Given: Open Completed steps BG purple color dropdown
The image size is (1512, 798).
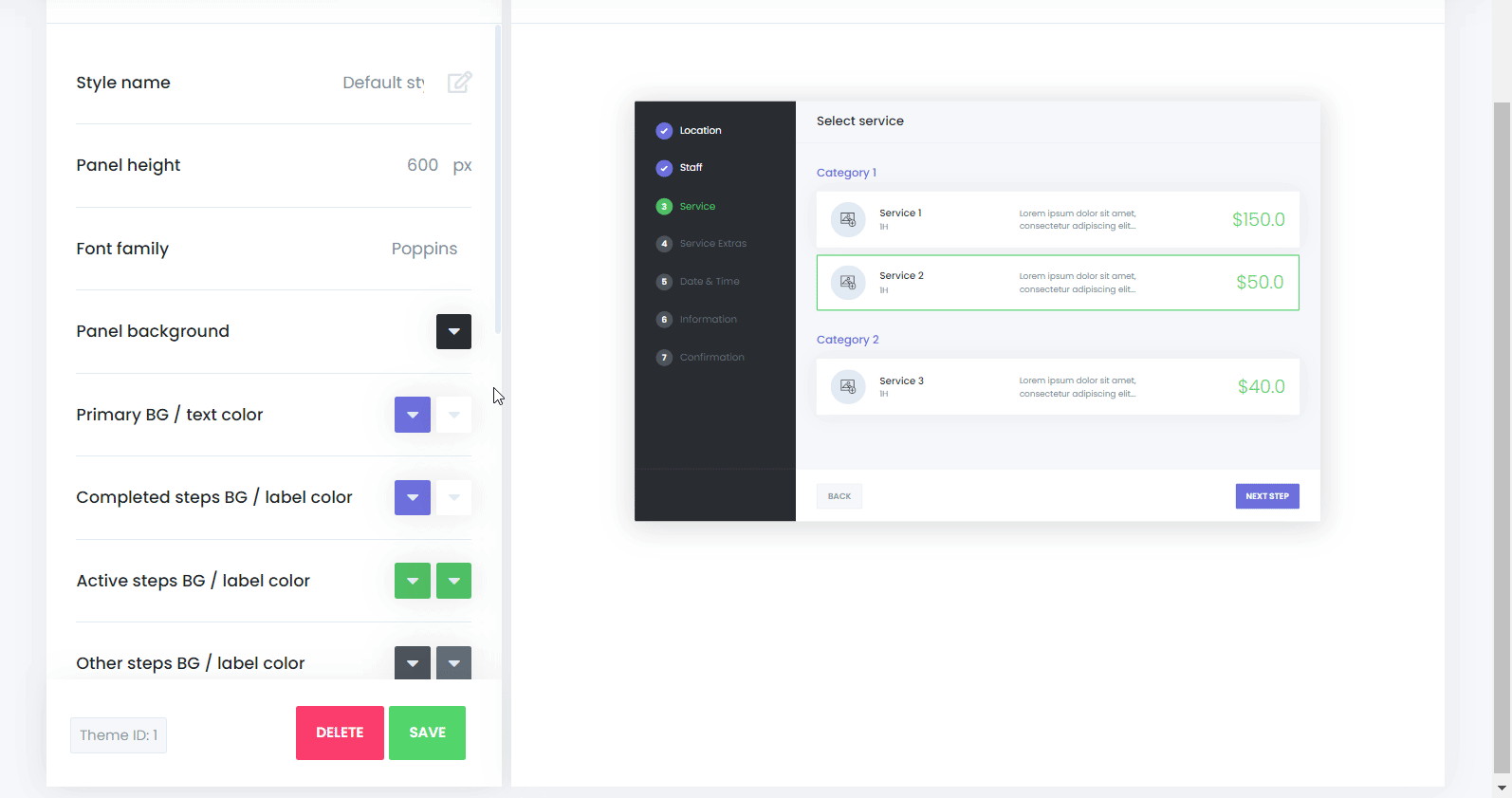Looking at the screenshot, I should coord(413,497).
